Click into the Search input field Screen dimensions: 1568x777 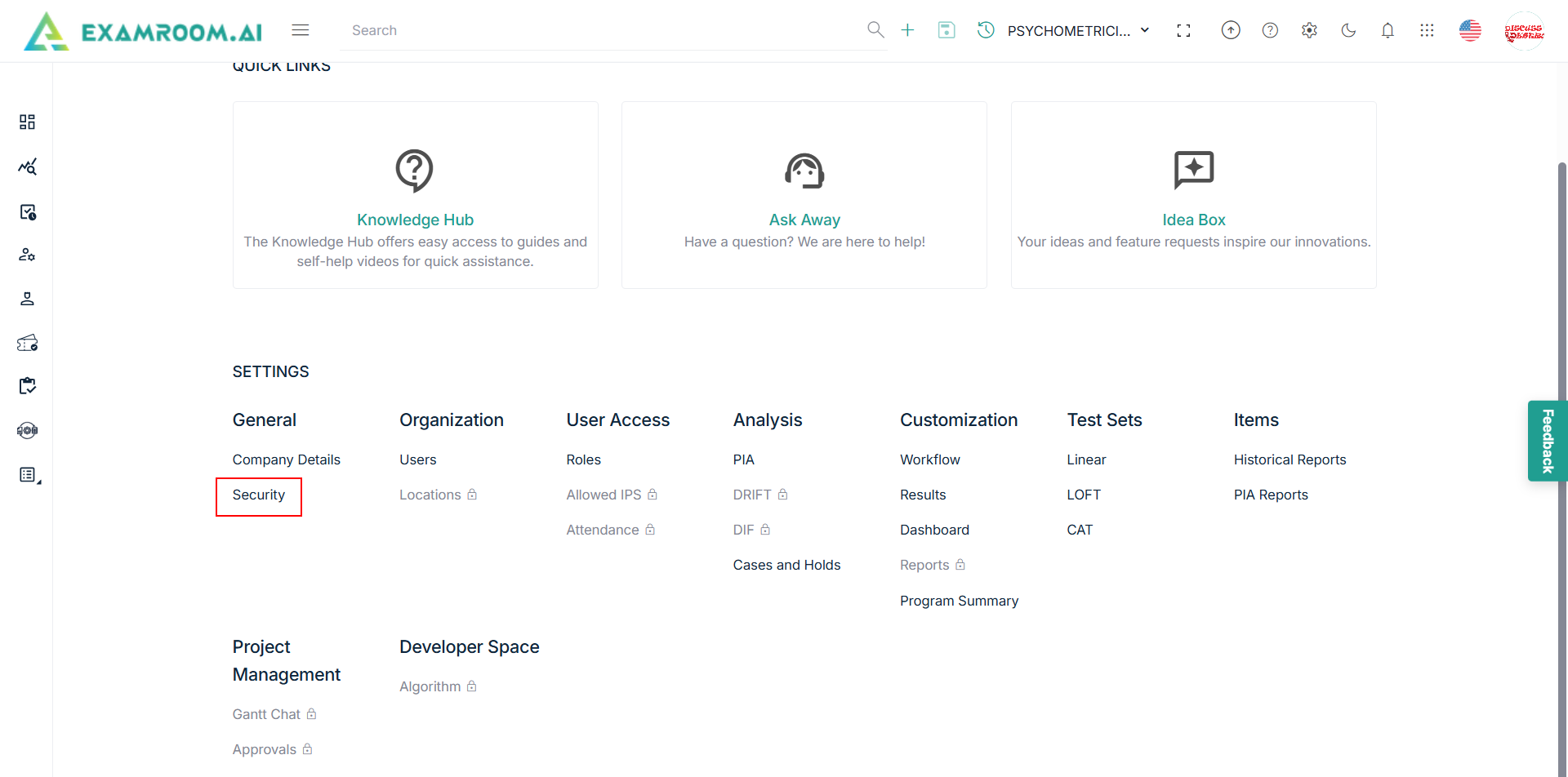coord(604,30)
